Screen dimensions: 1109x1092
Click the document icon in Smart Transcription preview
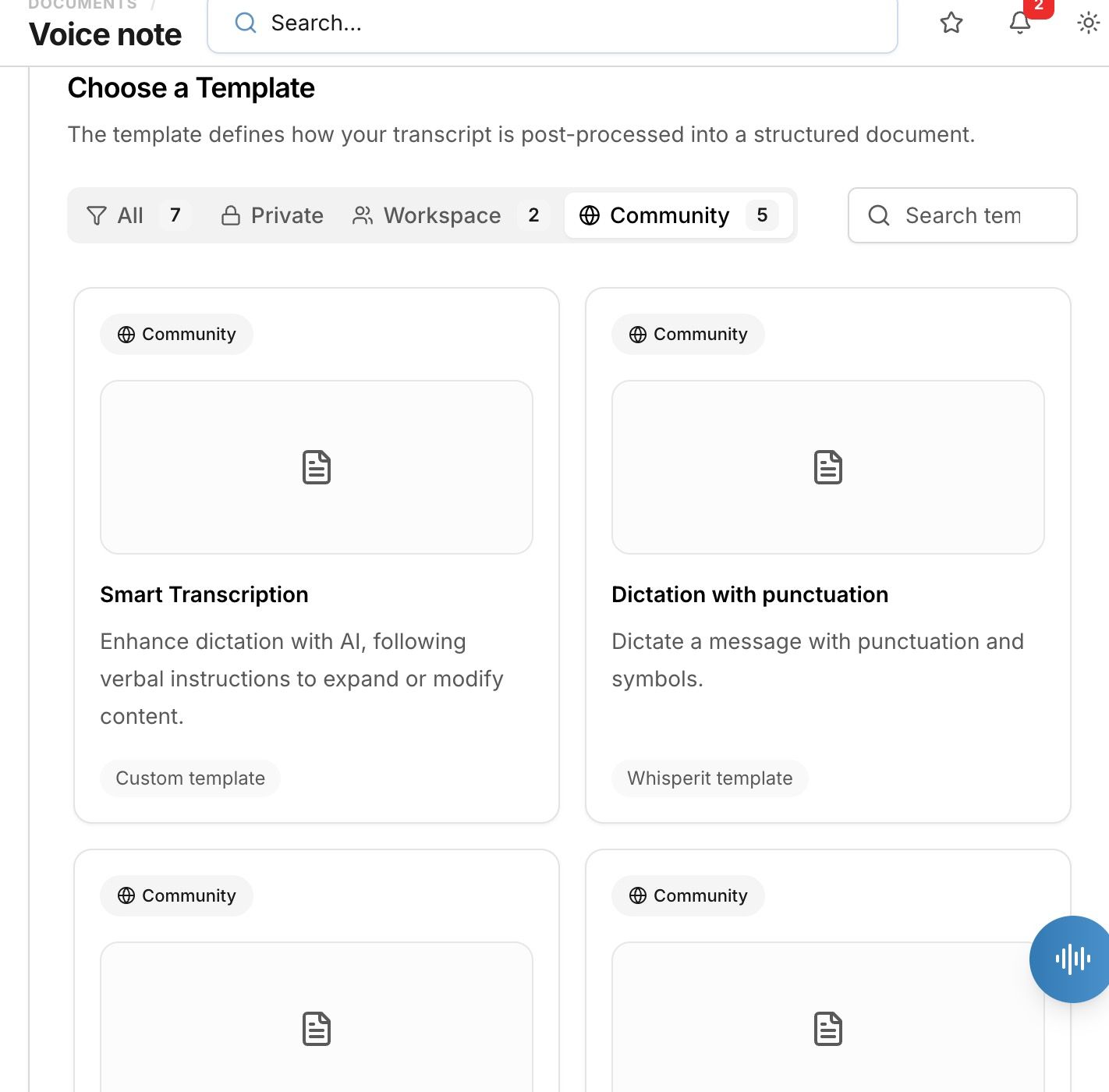tap(317, 467)
